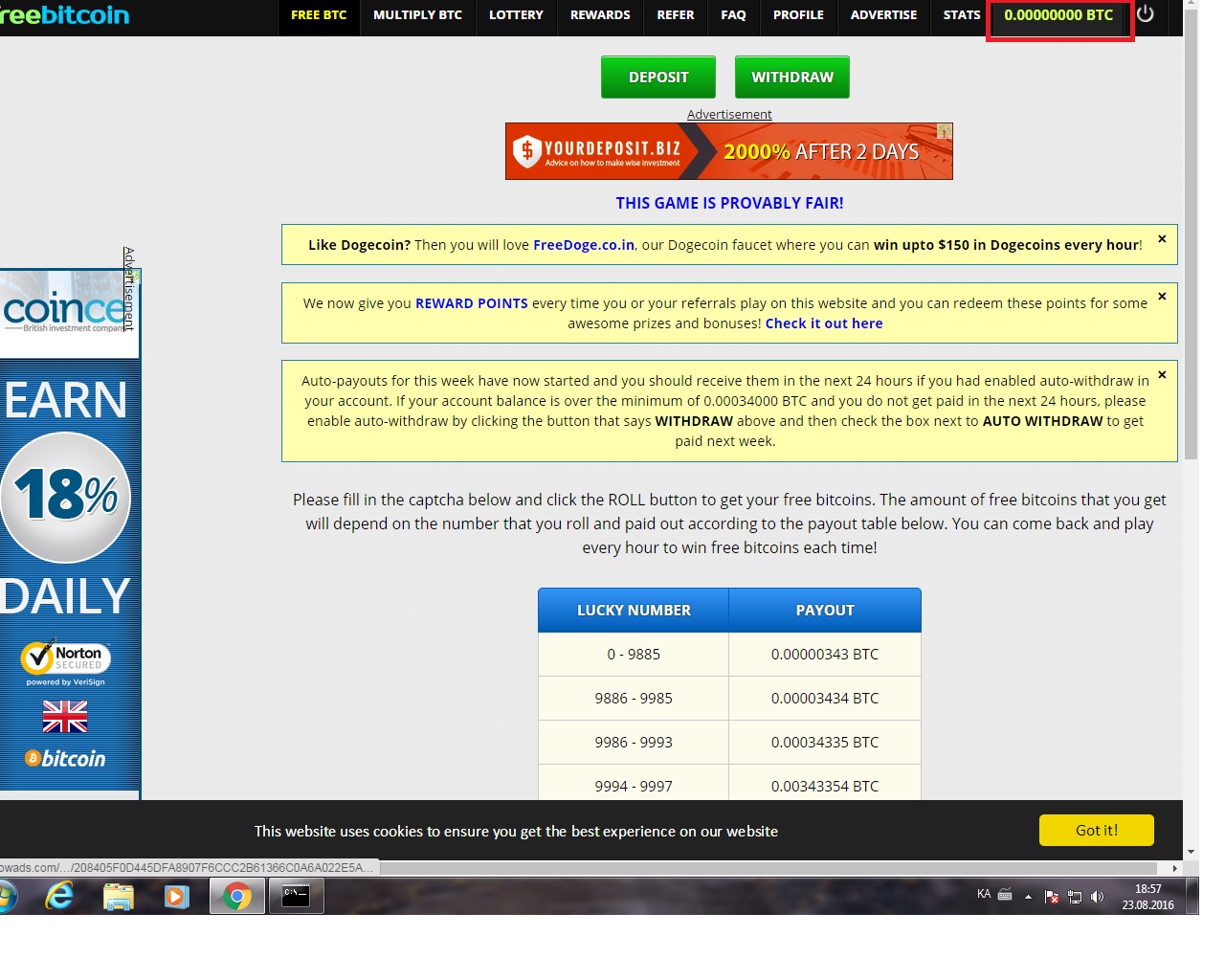Click the KA language indicator

point(984,894)
